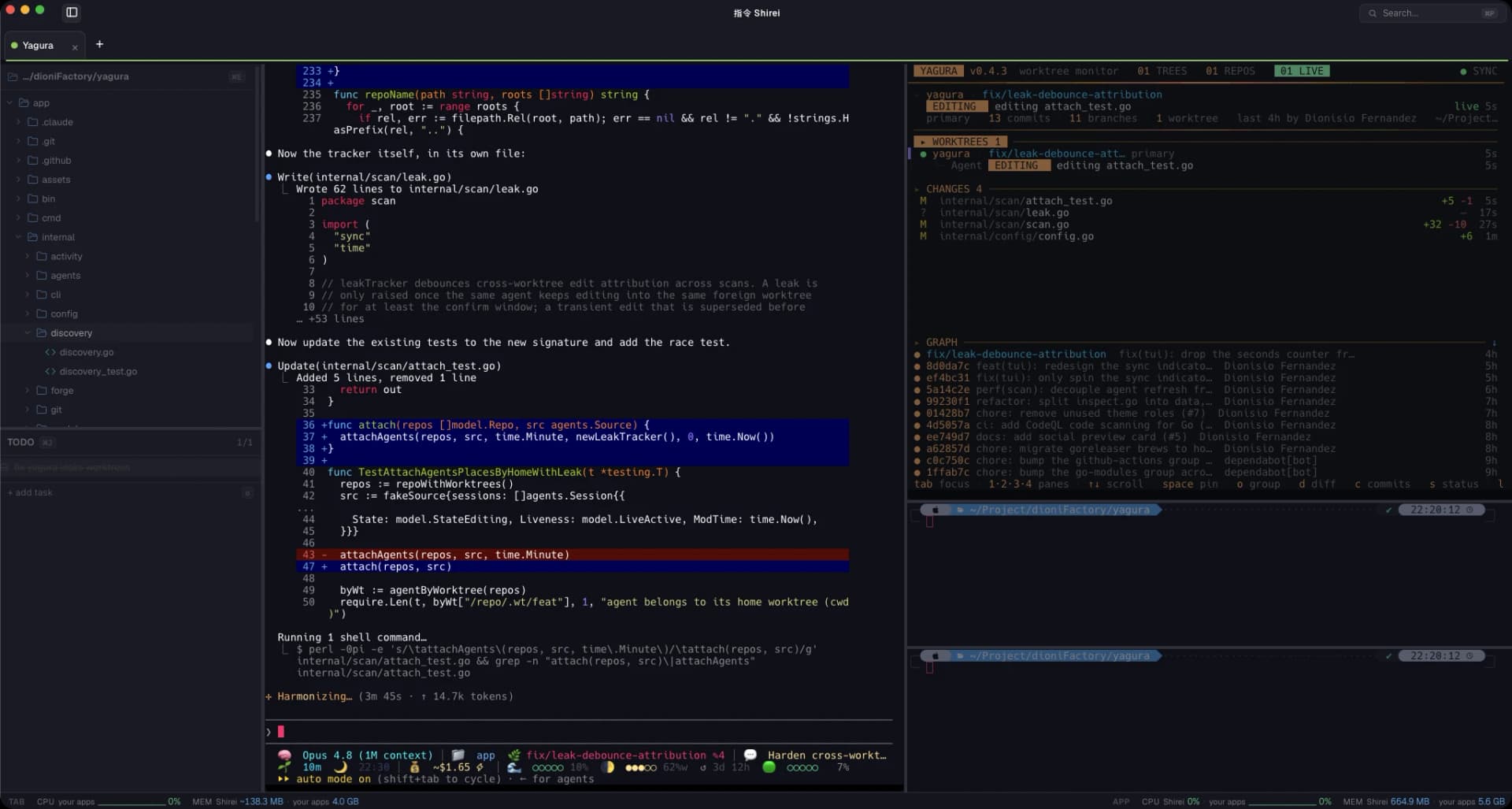Click the TAB label in the bottom status bar
The width and height of the screenshot is (1512, 809).
[17, 801]
